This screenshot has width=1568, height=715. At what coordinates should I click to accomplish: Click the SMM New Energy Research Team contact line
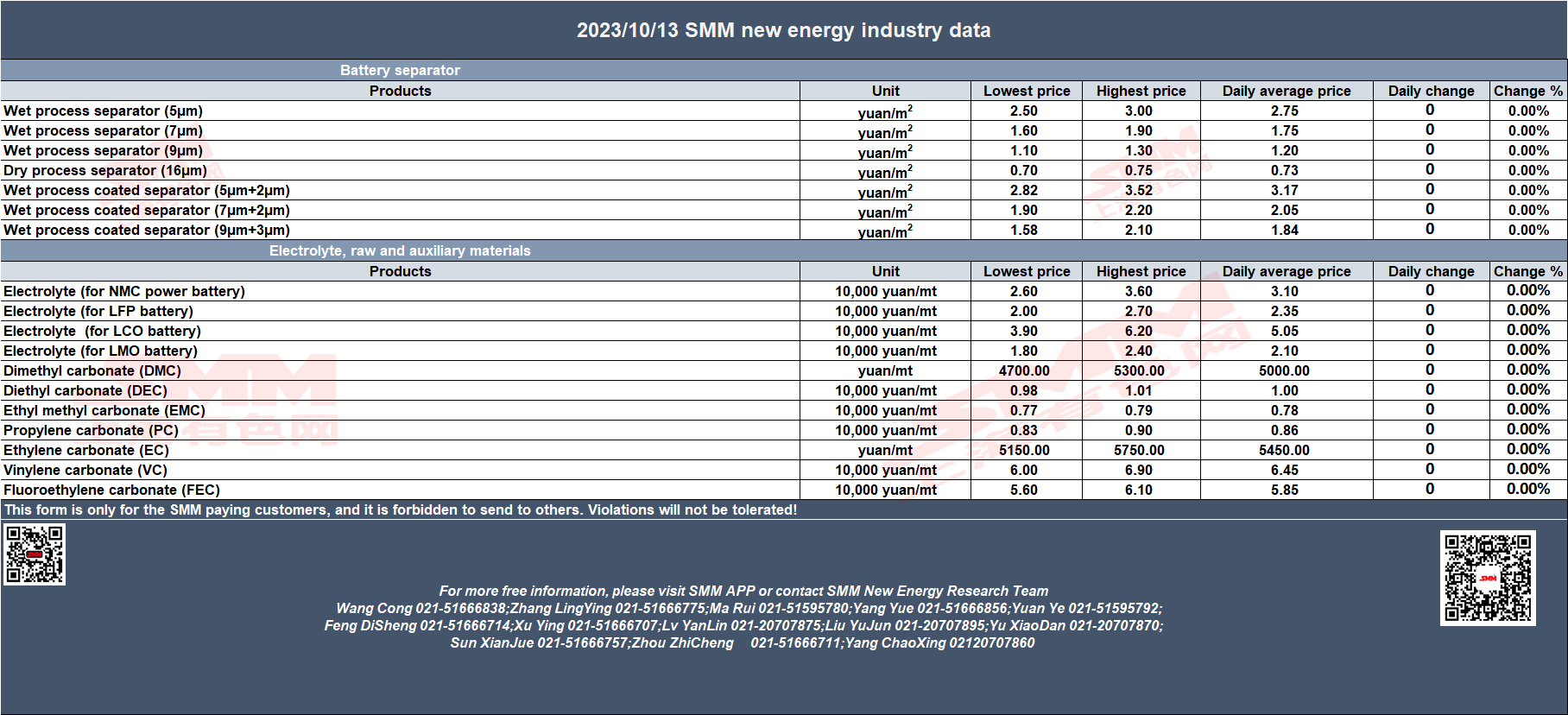(743, 591)
